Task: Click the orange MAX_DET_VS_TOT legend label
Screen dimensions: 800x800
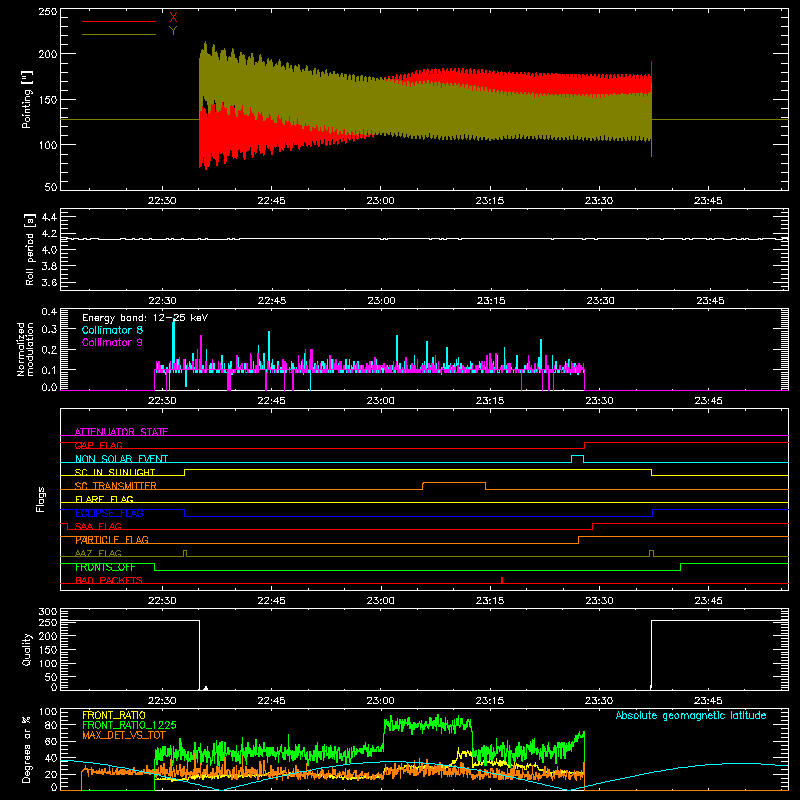Action: click(124, 735)
